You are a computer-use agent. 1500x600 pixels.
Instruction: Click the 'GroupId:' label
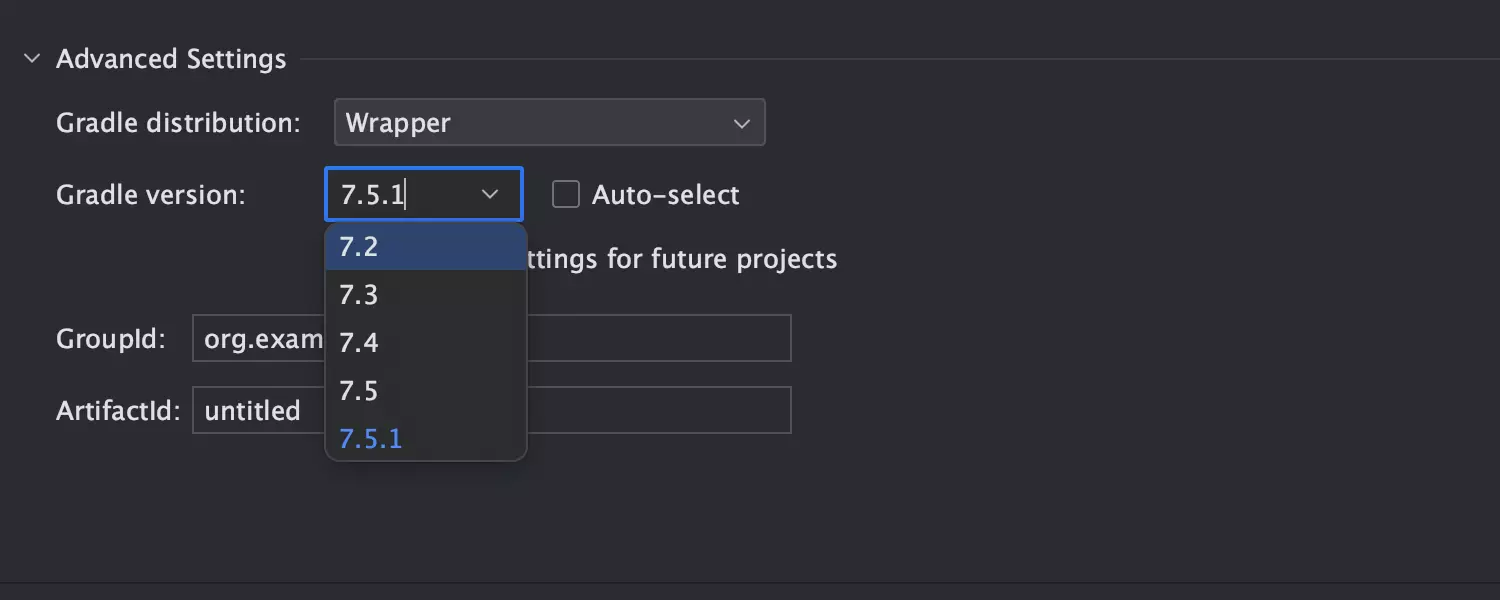click(111, 338)
